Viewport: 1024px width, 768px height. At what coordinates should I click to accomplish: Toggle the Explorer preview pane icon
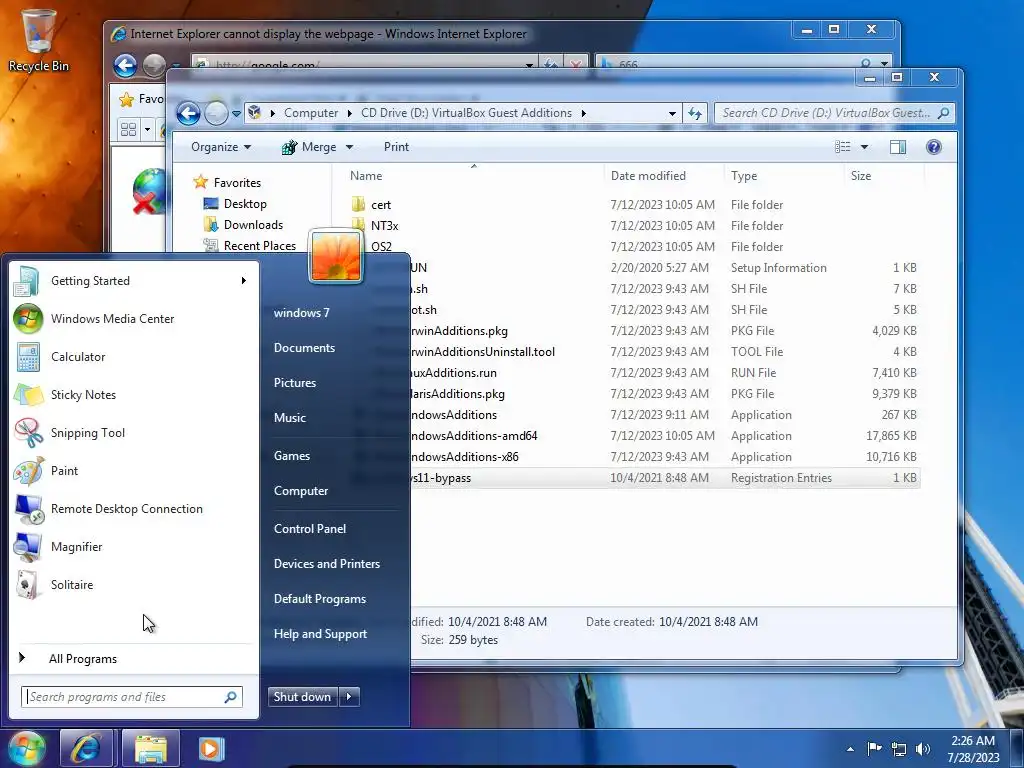pyautogui.click(x=898, y=147)
